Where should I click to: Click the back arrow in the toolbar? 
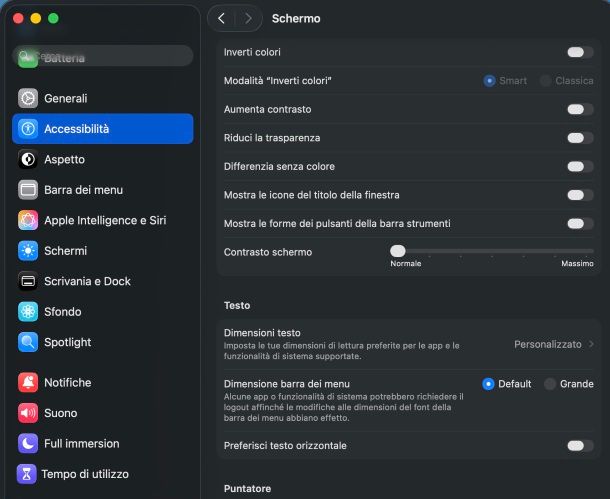click(221, 18)
